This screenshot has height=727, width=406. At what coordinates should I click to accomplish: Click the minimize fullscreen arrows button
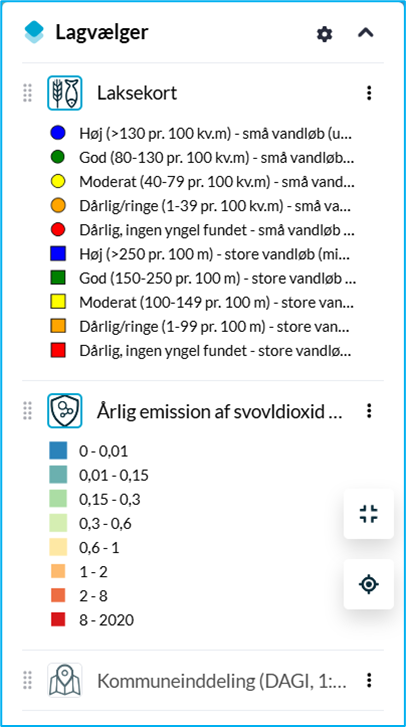pyautogui.click(x=369, y=514)
